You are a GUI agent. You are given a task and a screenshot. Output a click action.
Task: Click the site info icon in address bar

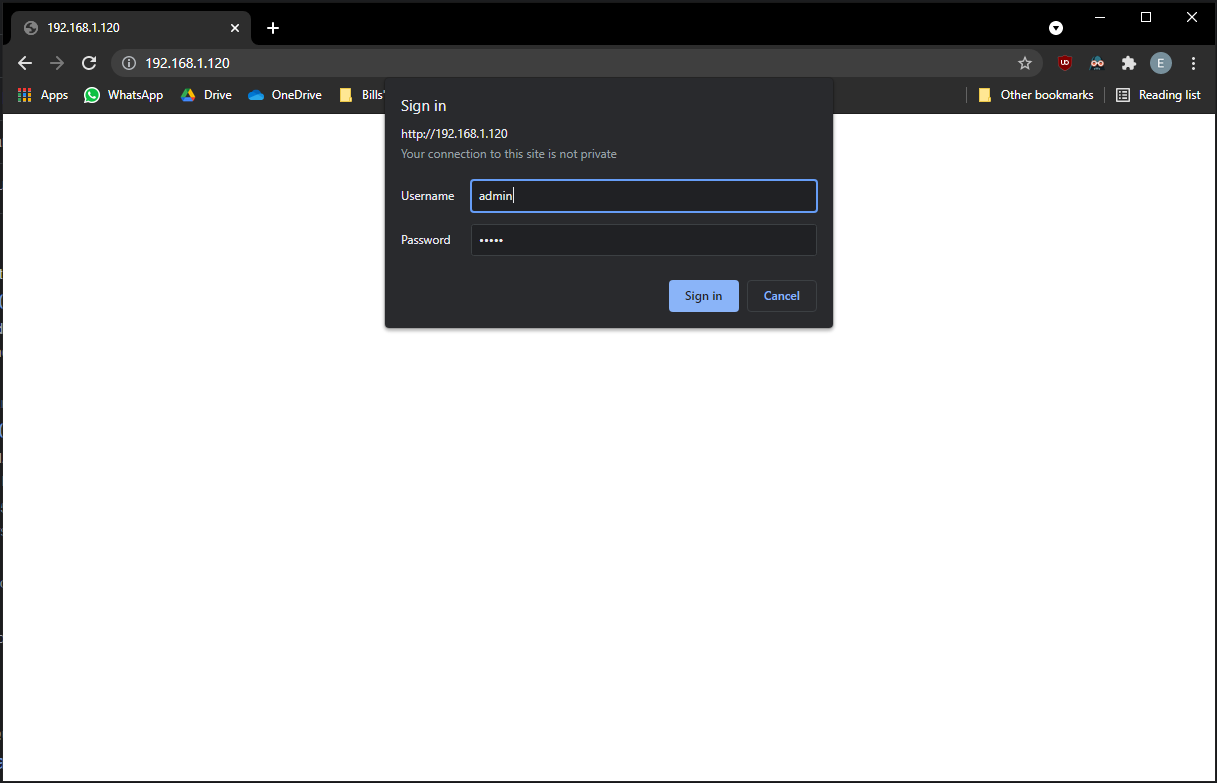128,63
